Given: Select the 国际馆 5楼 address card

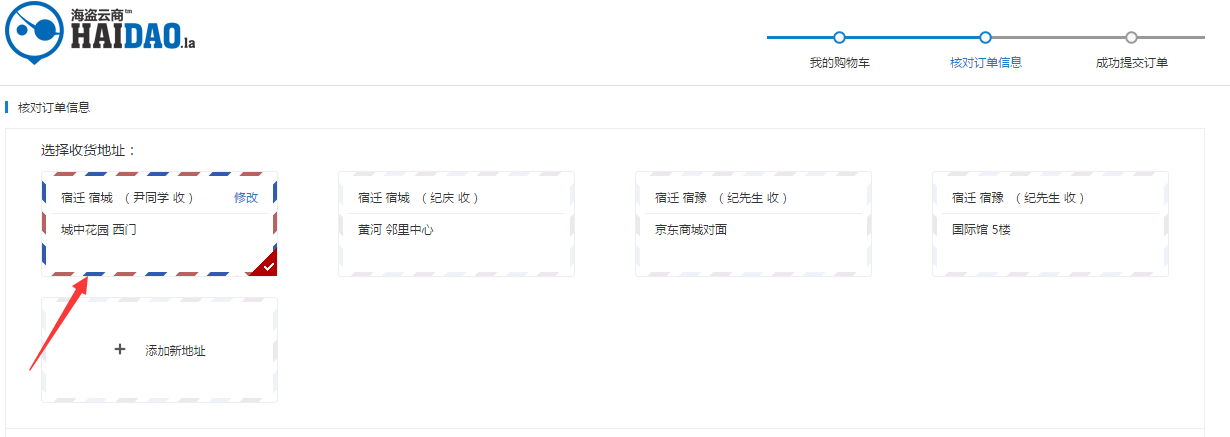Looking at the screenshot, I should [x=1050, y=224].
